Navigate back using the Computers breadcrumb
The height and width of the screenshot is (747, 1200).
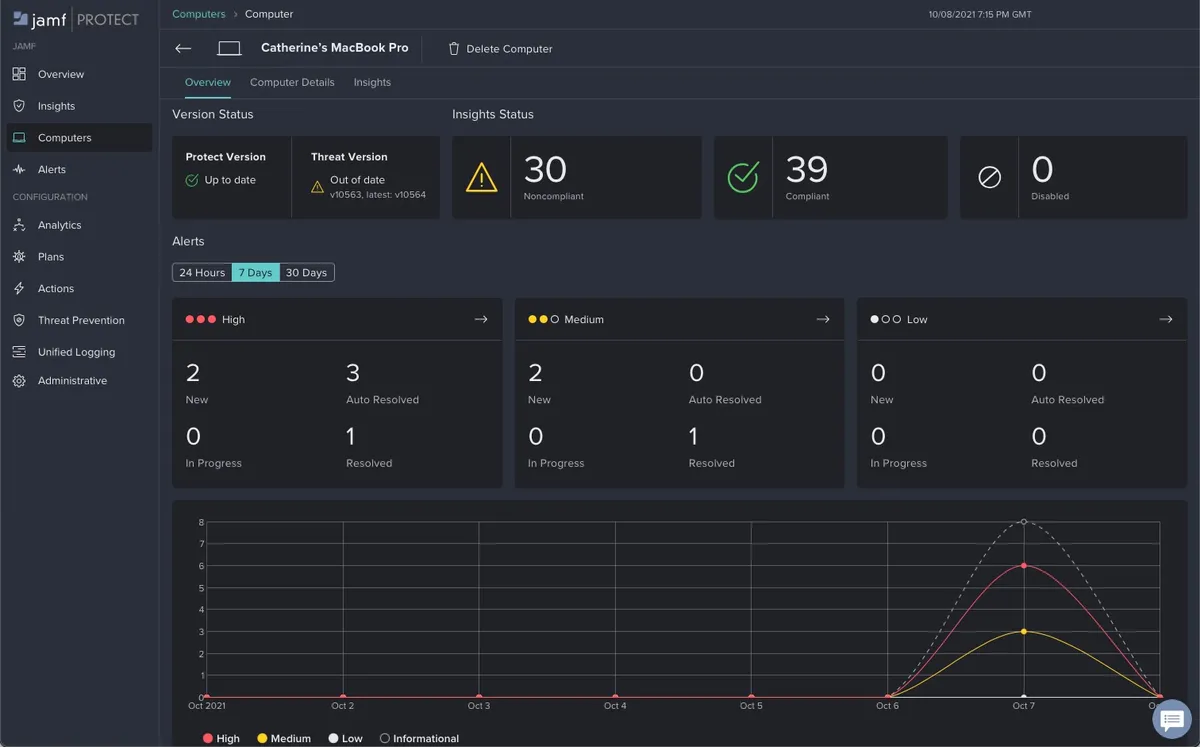198,14
